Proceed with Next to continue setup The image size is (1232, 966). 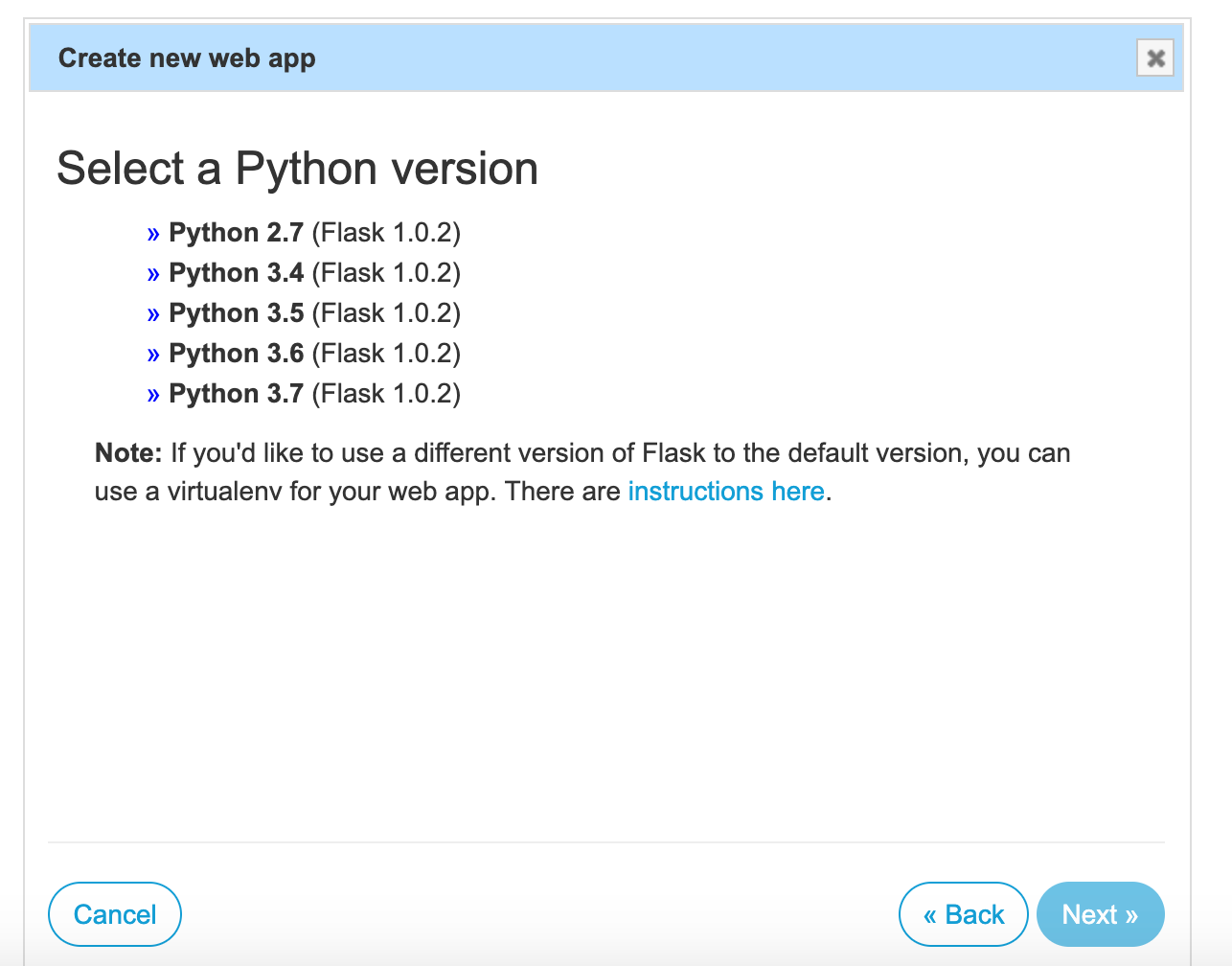coord(1100,913)
